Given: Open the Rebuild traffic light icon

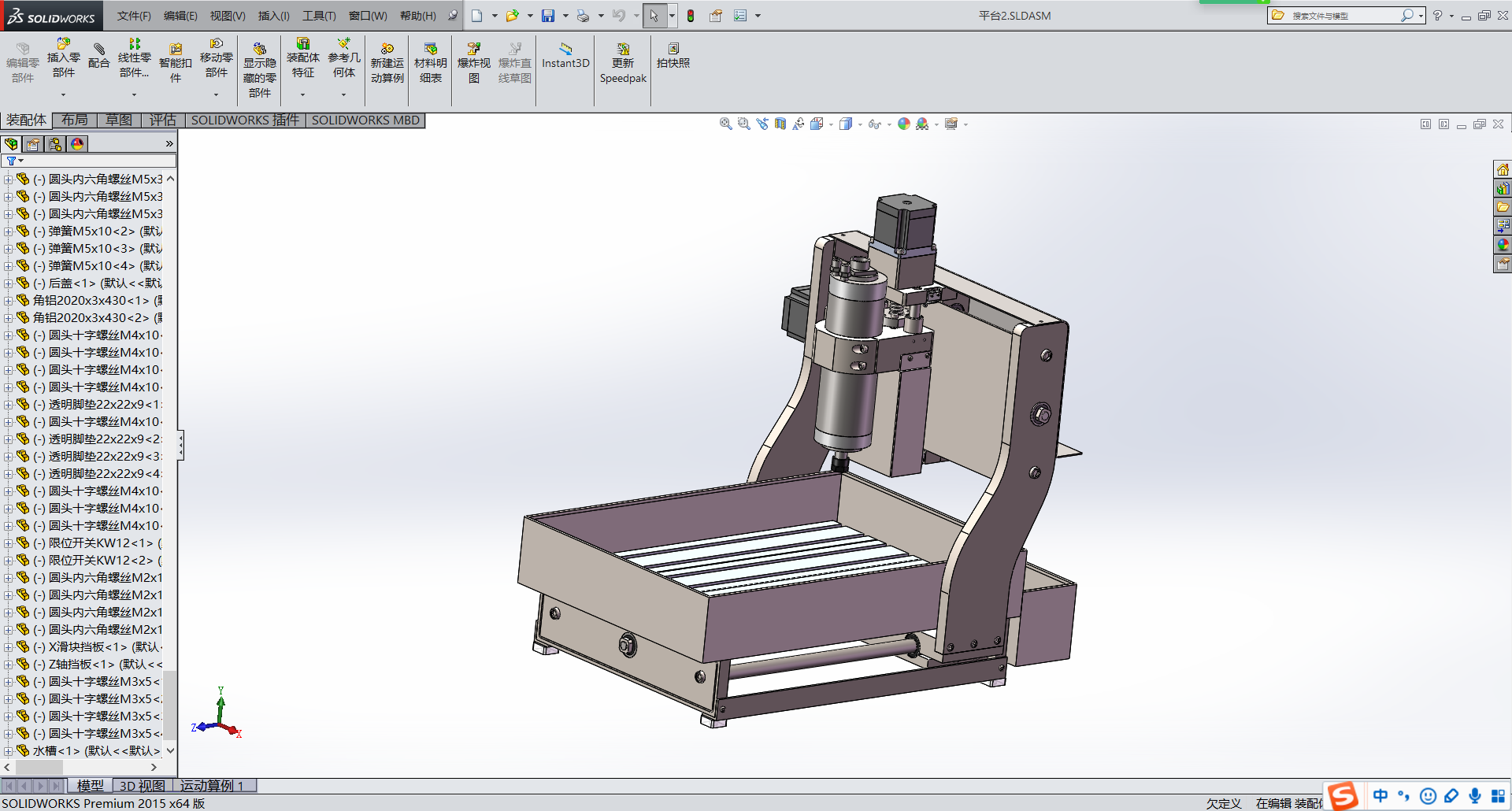Looking at the screenshot, I should click(691, 16).
